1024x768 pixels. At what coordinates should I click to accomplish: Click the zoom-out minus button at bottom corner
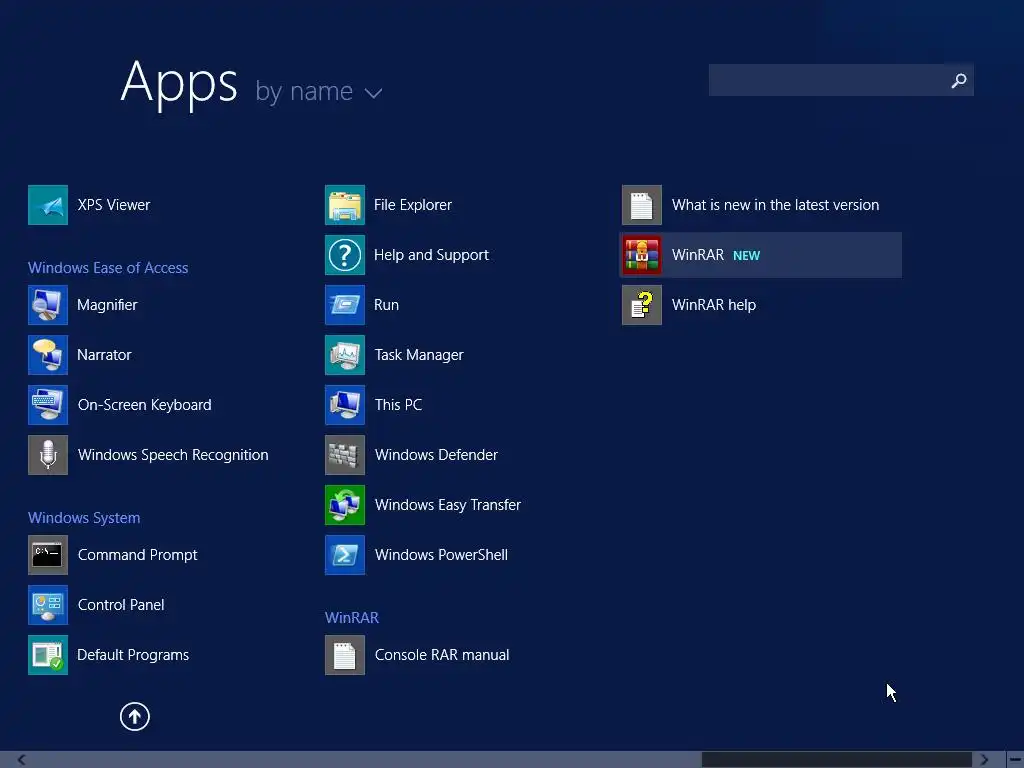pyautogui.click(x=1015, y=760)
